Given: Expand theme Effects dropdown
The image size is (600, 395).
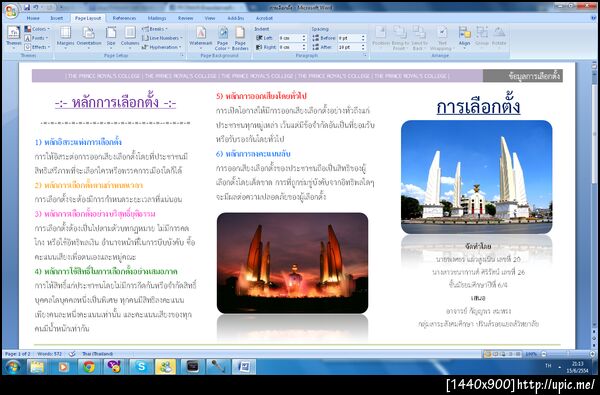Looking at the screenshot, I should coord(37,47).
